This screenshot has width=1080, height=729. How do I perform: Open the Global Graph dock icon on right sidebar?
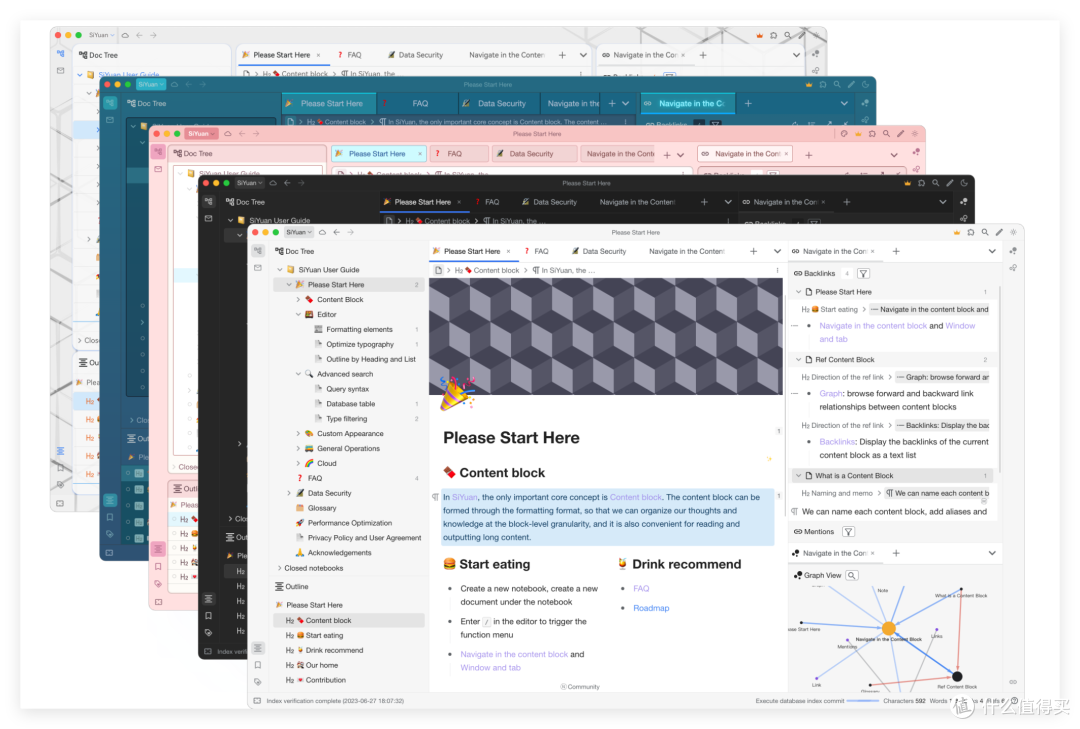pos(1013,267)
